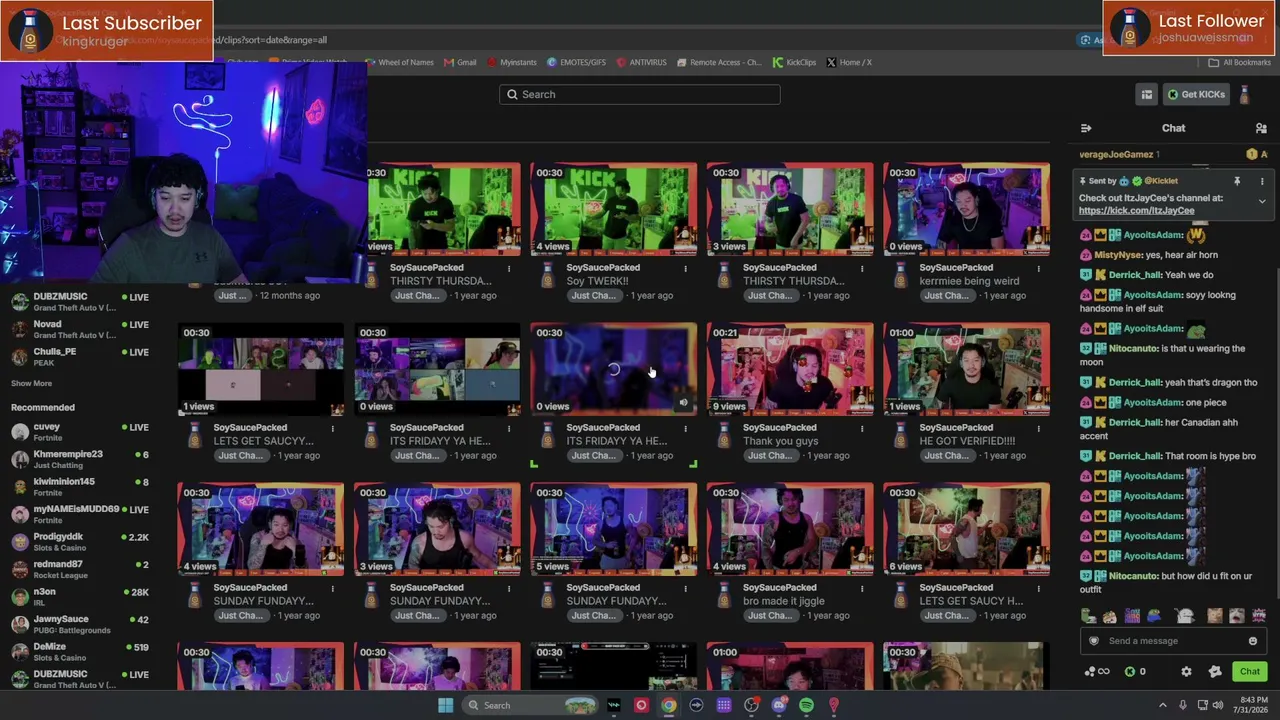The width and height of the screenshot is (1280, 720).
Task: Open options menu for Soy TWERK!! clip
Action: [x=685, y=268]
